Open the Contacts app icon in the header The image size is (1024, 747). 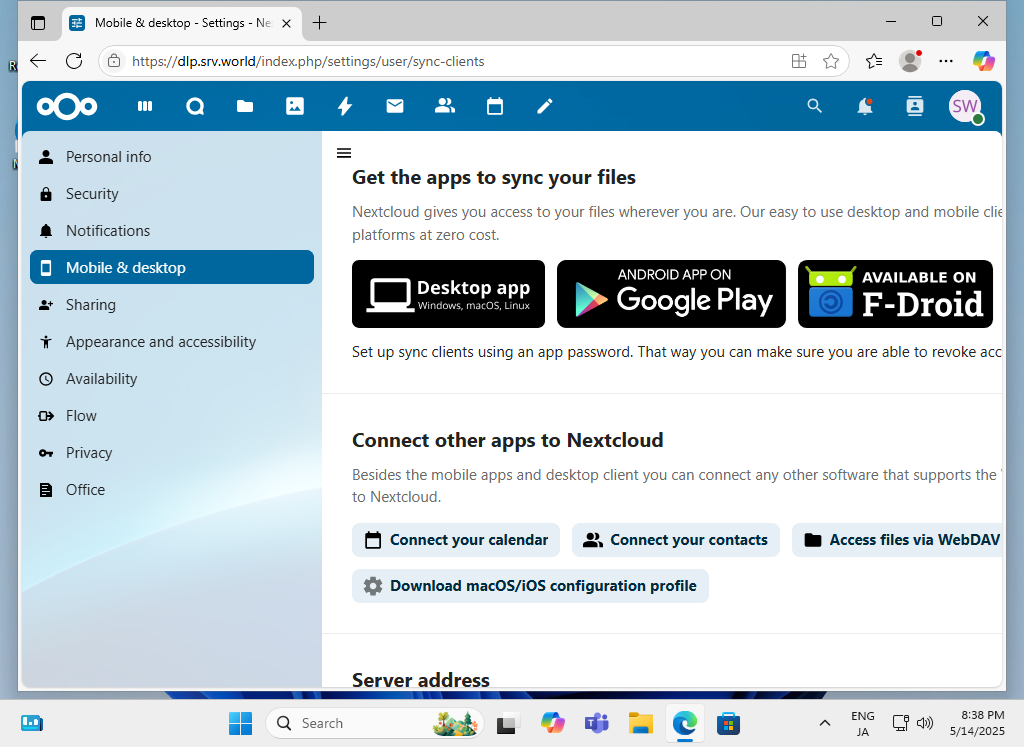pyautogui.click(x=445, y=106)
